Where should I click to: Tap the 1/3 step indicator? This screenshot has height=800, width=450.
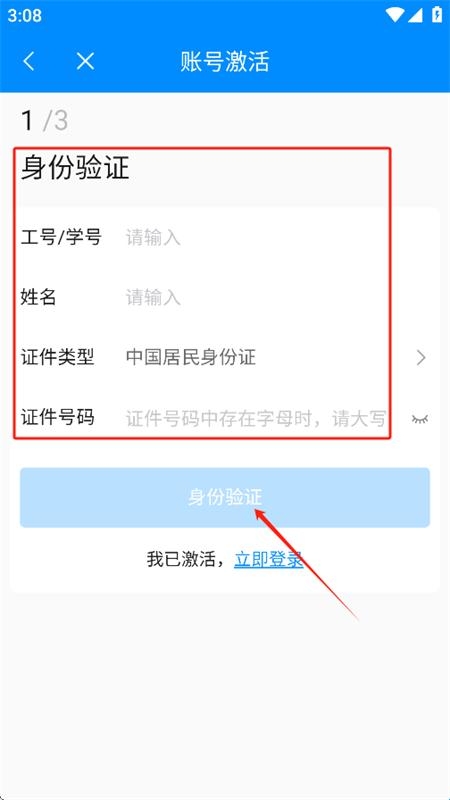coord(44,121)
